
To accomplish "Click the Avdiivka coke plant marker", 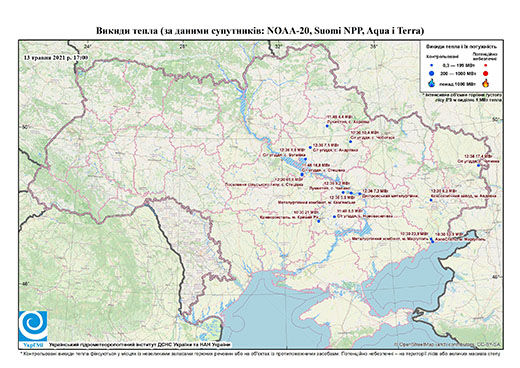I will pos(431,200).
